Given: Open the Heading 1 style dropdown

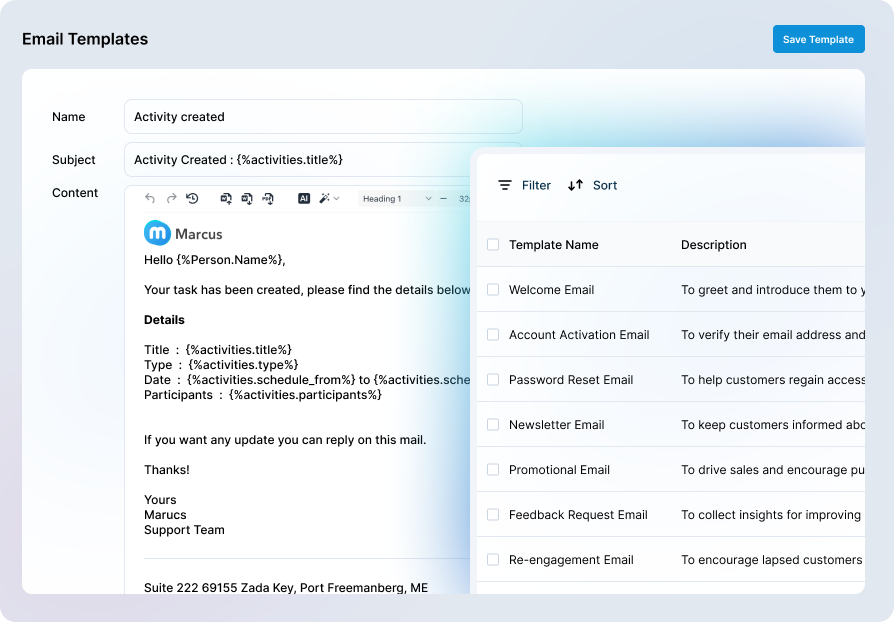Looking at the screenshot, I should click(396, 199).
